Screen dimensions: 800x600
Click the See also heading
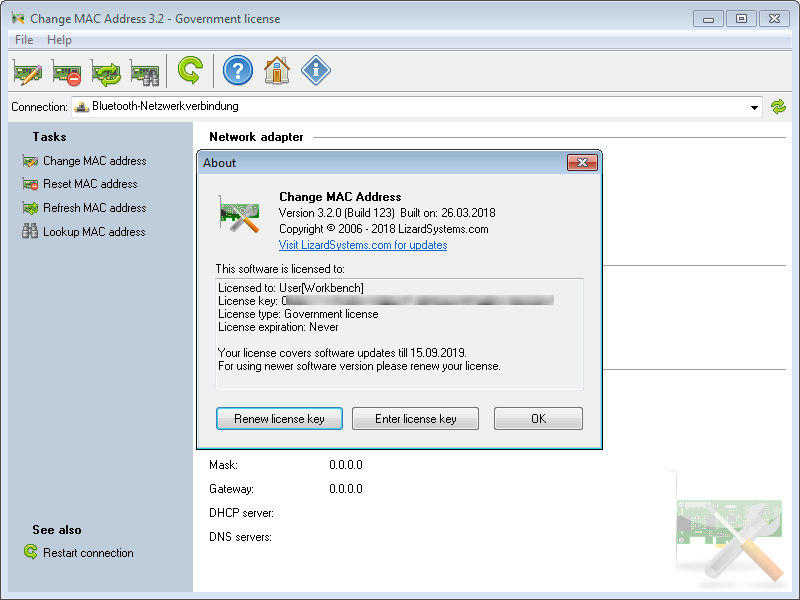57,530
